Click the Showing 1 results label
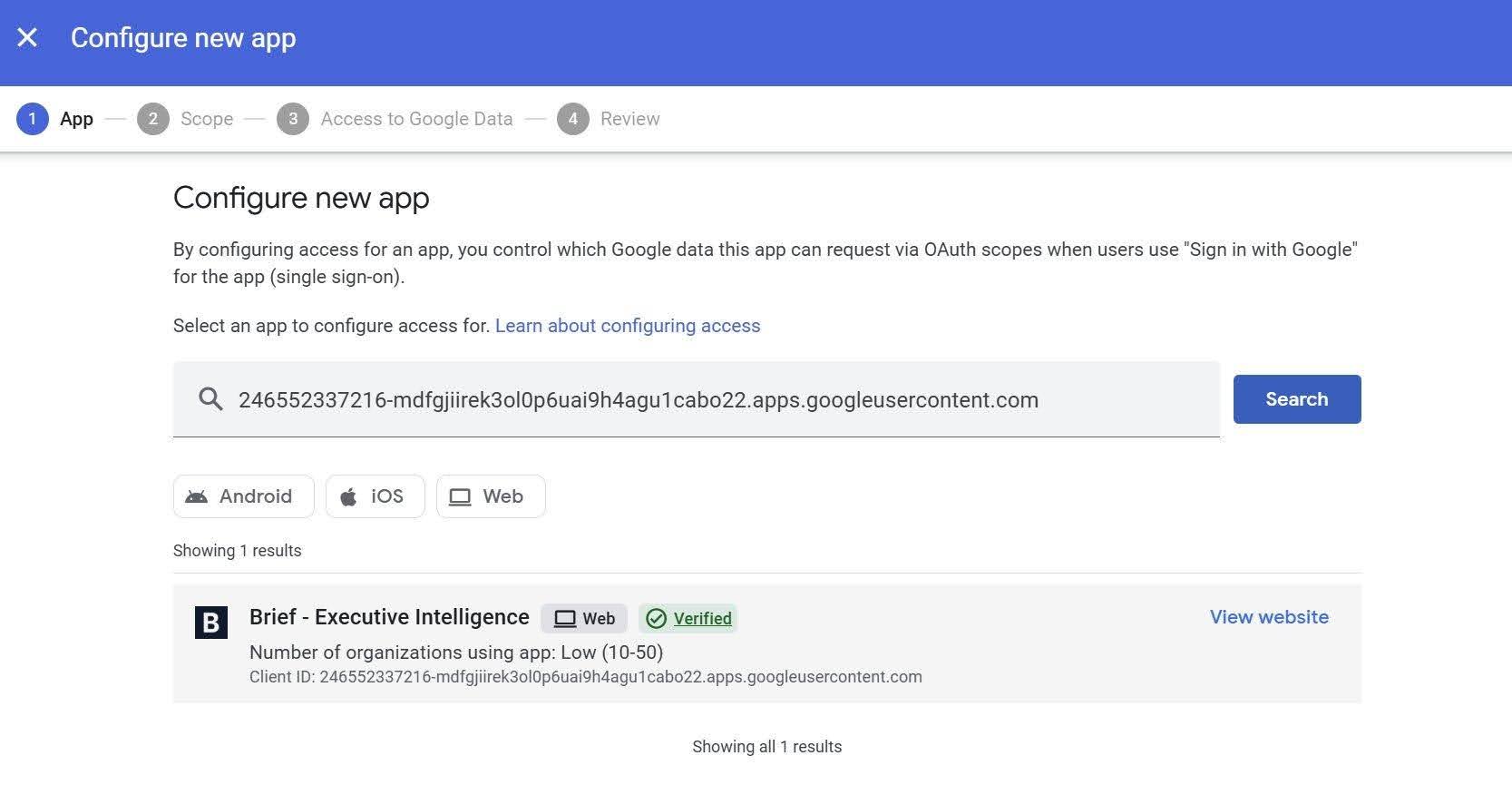Viewport: 1512px width, 785px height. point(238,551)
